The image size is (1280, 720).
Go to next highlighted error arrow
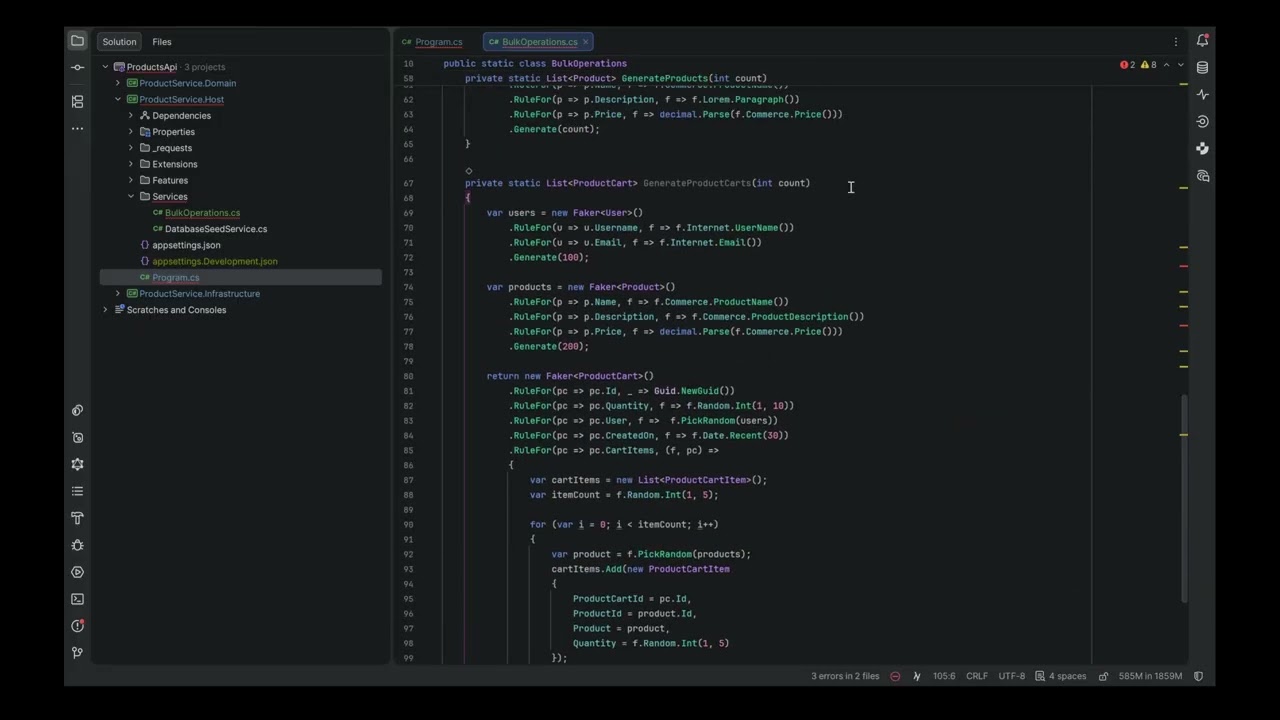click(1180, 65)
